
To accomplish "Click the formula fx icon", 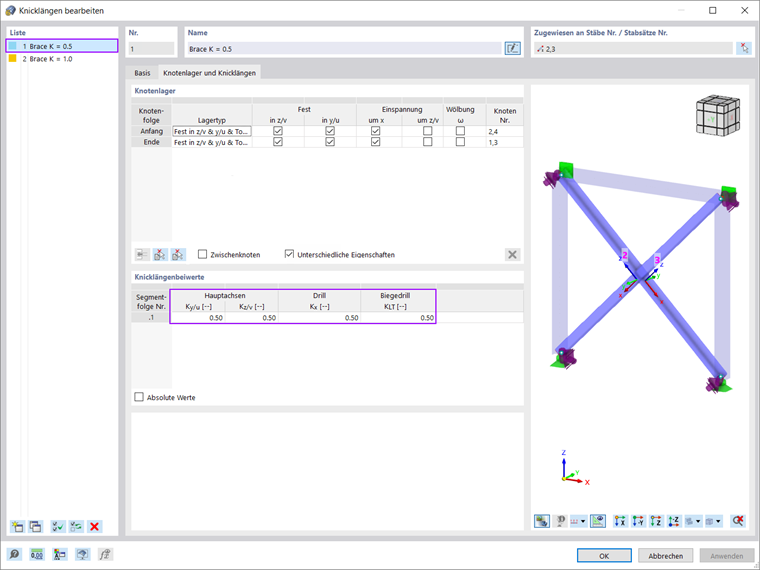I will tap(105, 554).
